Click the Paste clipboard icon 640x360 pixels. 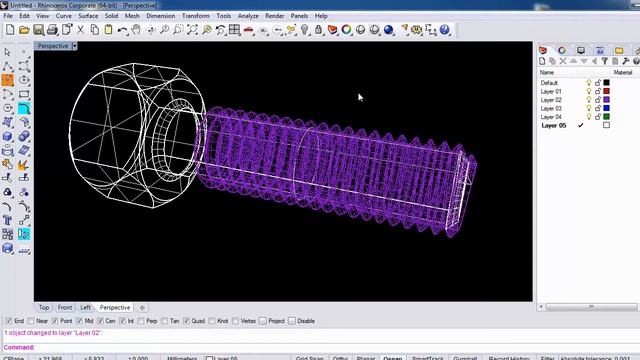(108, 29)
